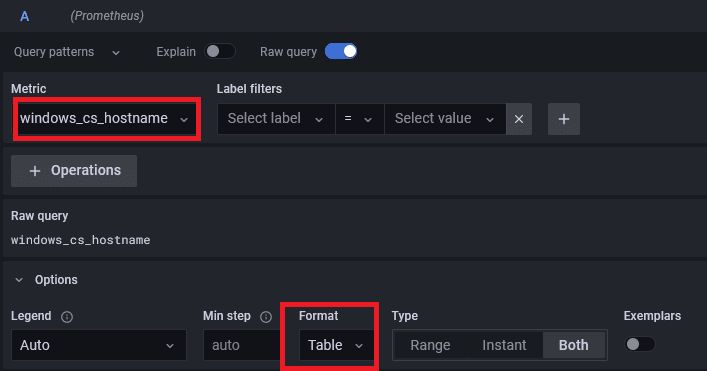Open the Select label dropdown
This screenshot has height=371, width=707.
[x=276, y=119]
